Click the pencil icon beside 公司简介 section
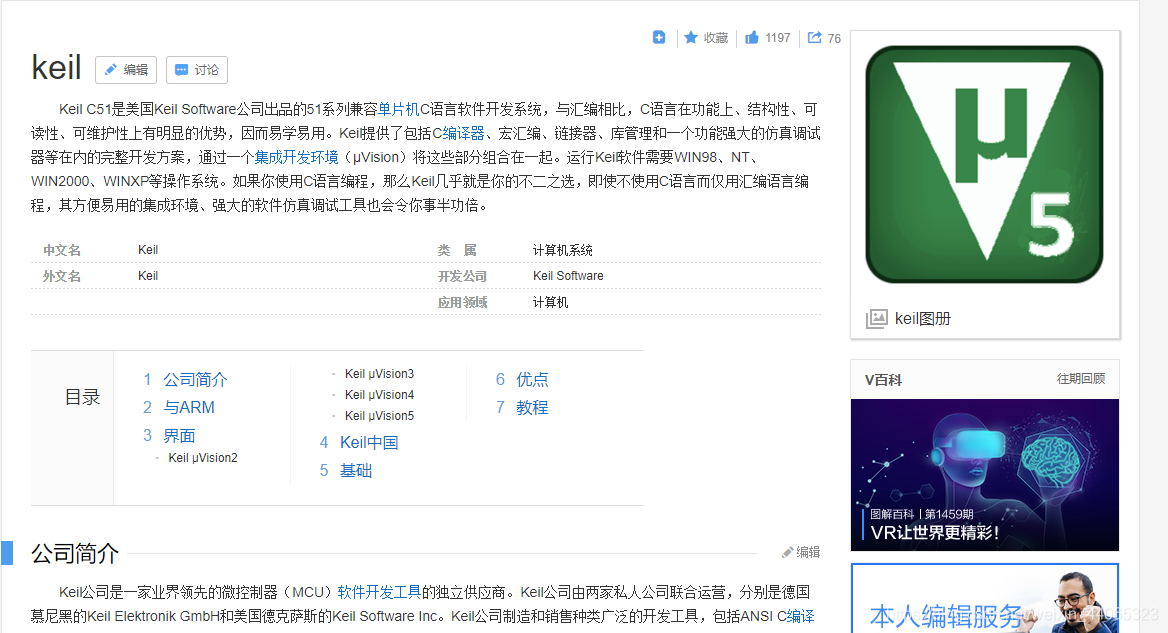 [787, 553]
